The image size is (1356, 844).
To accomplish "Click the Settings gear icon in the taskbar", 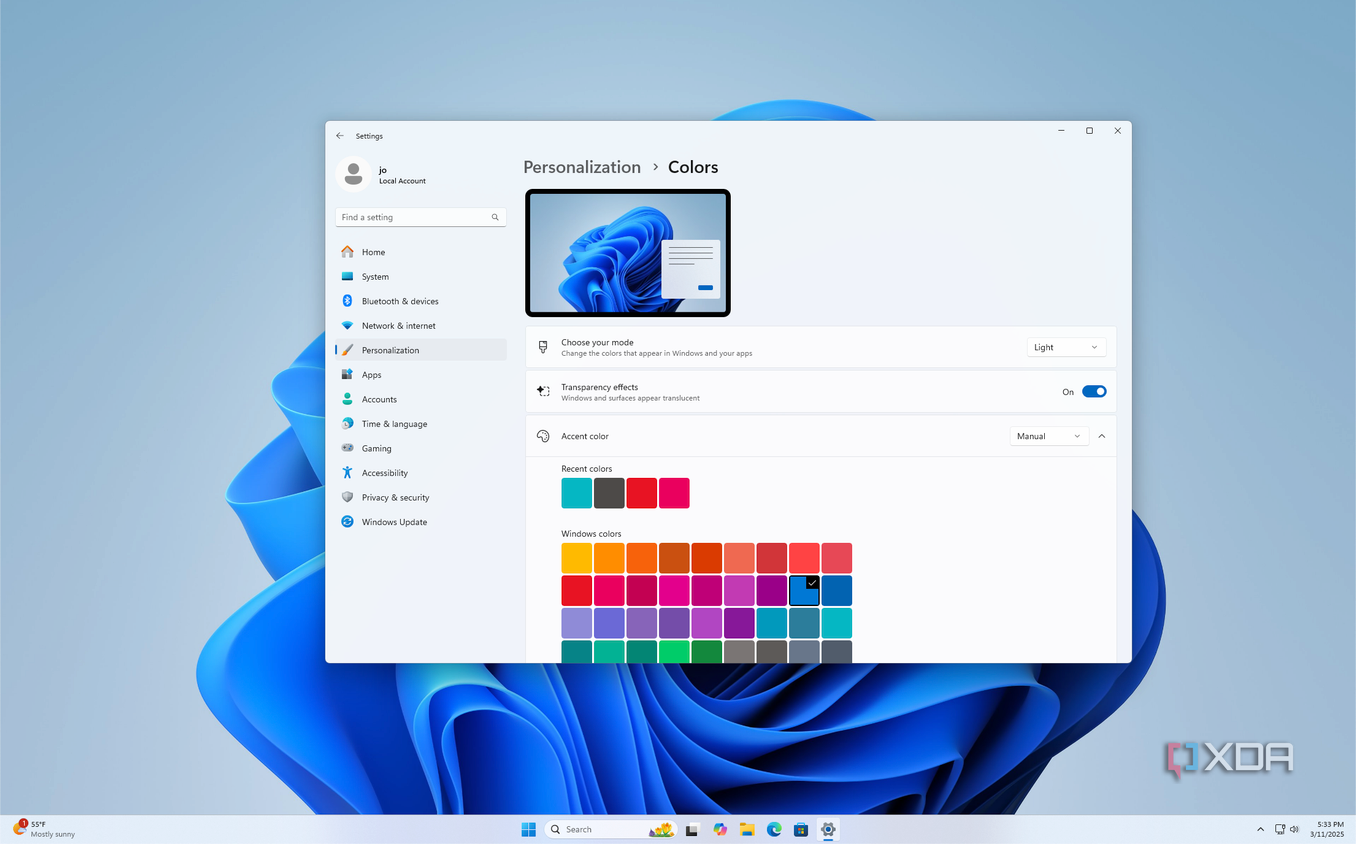I will (x=828, y=829).
